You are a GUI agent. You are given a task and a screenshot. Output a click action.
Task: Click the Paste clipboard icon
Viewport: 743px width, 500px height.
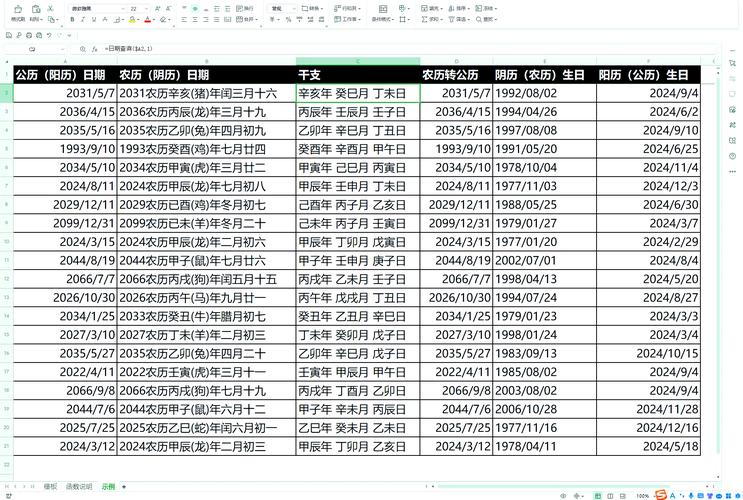click(x=36, y=9)
